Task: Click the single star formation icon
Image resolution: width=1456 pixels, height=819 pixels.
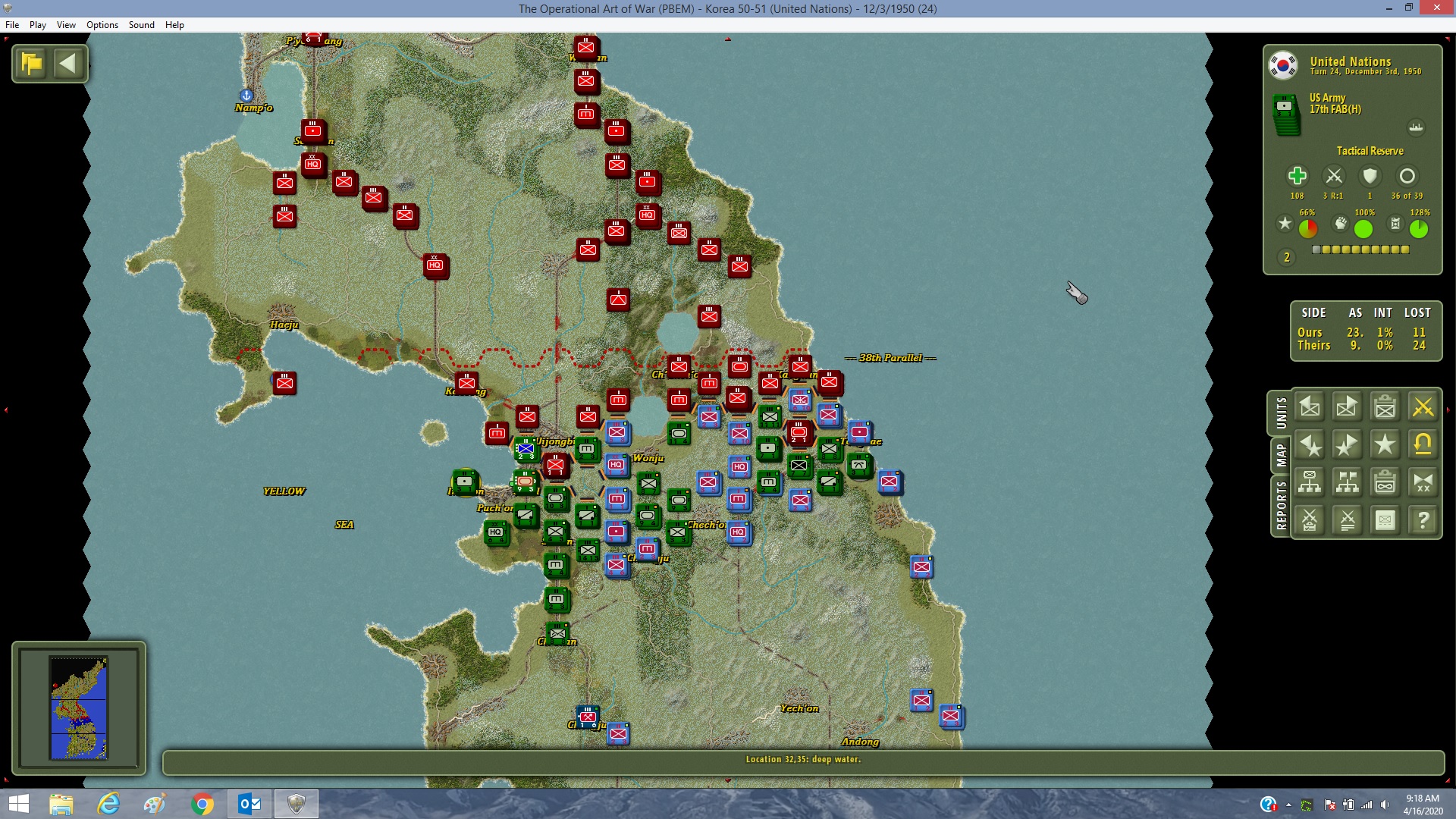Action: pos(1385,445)
